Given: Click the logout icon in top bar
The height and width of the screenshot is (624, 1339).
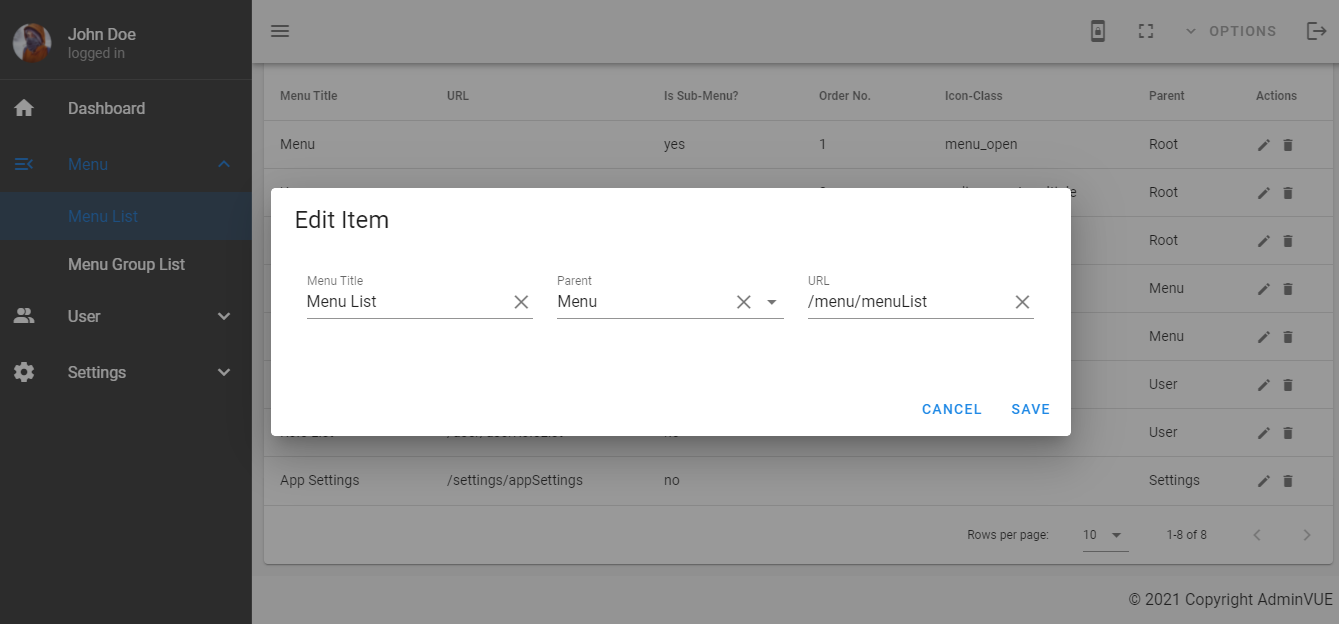Looking at the screenshot, I should [x=1316, y=31].
